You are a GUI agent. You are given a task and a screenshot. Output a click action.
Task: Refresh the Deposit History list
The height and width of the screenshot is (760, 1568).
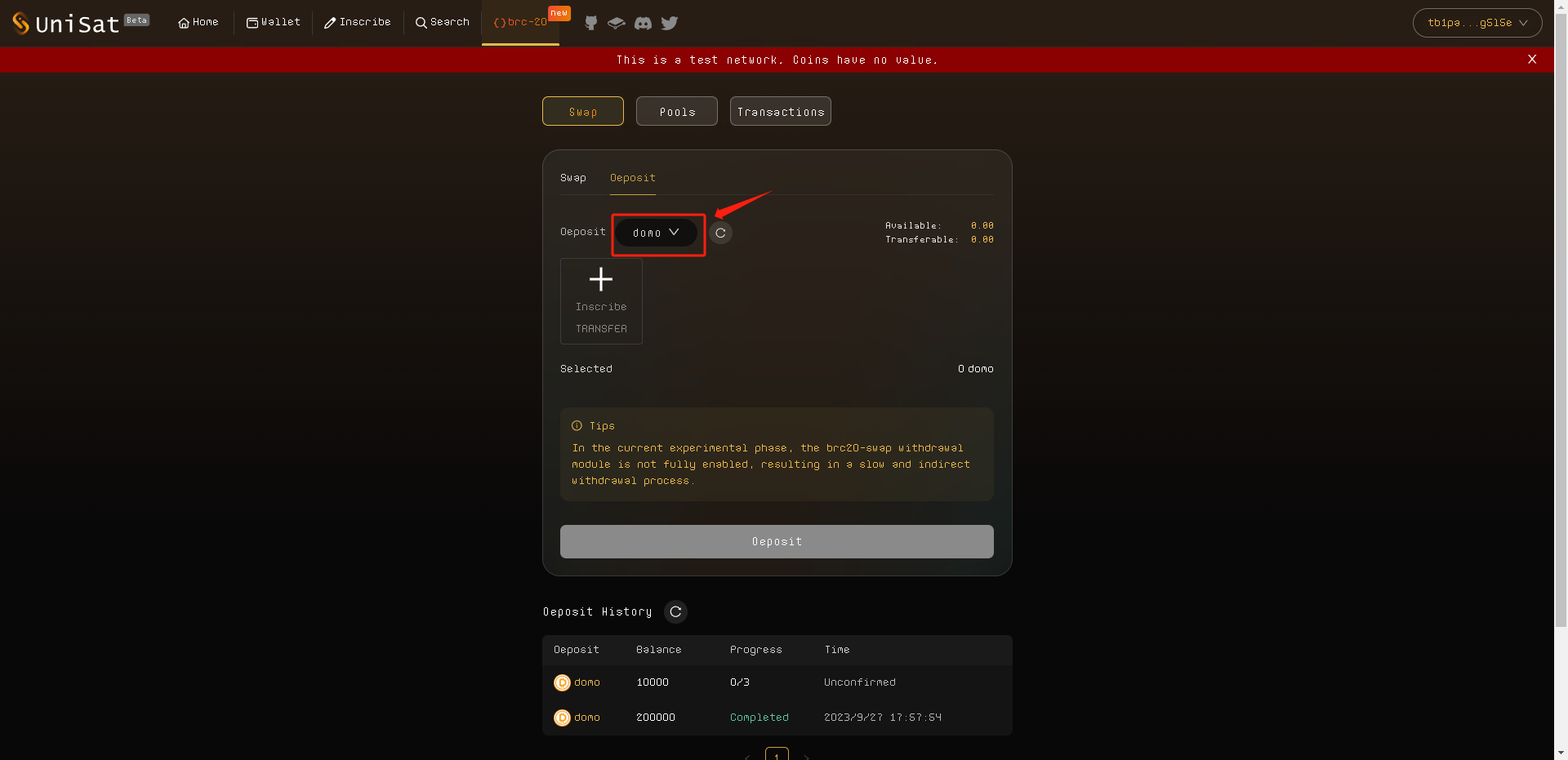[675, 611]
